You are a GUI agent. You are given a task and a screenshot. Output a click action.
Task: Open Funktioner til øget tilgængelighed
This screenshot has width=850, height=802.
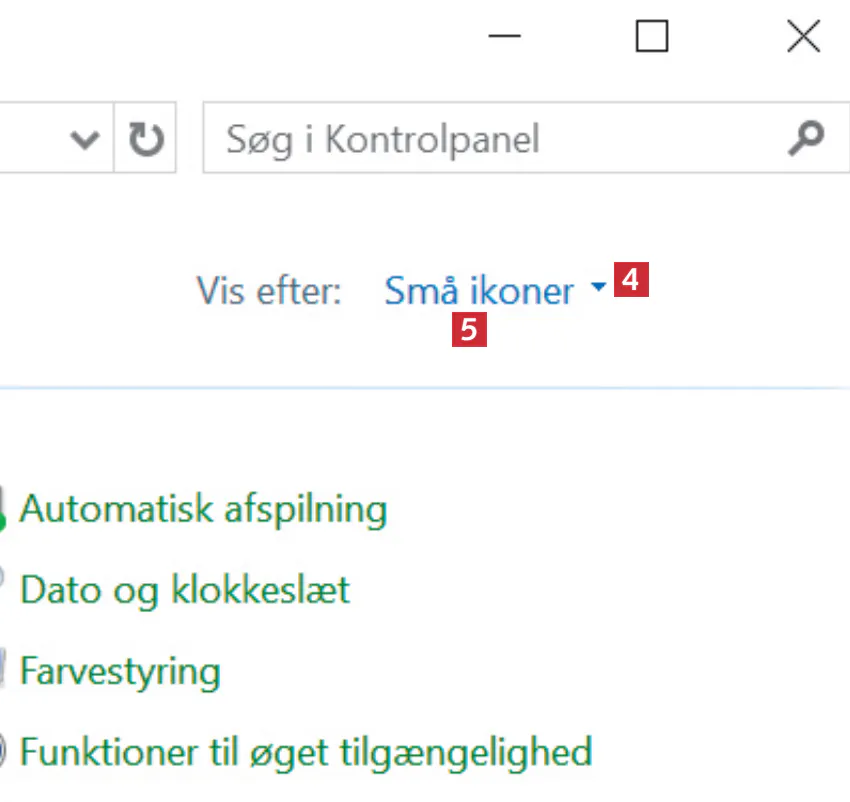click(306, 750)
